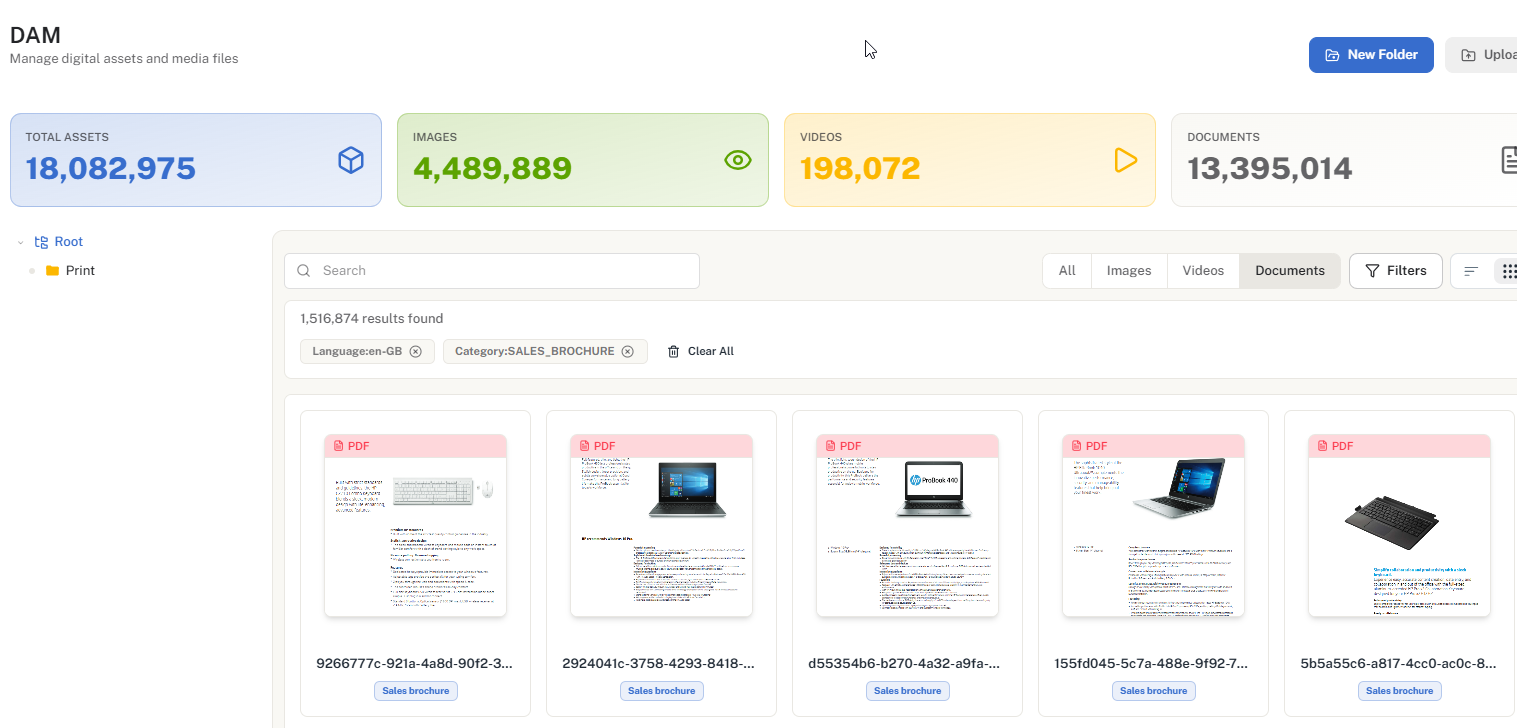Click the trash icon beside Clear All
1517x728 pixels.
click(673, 352)
